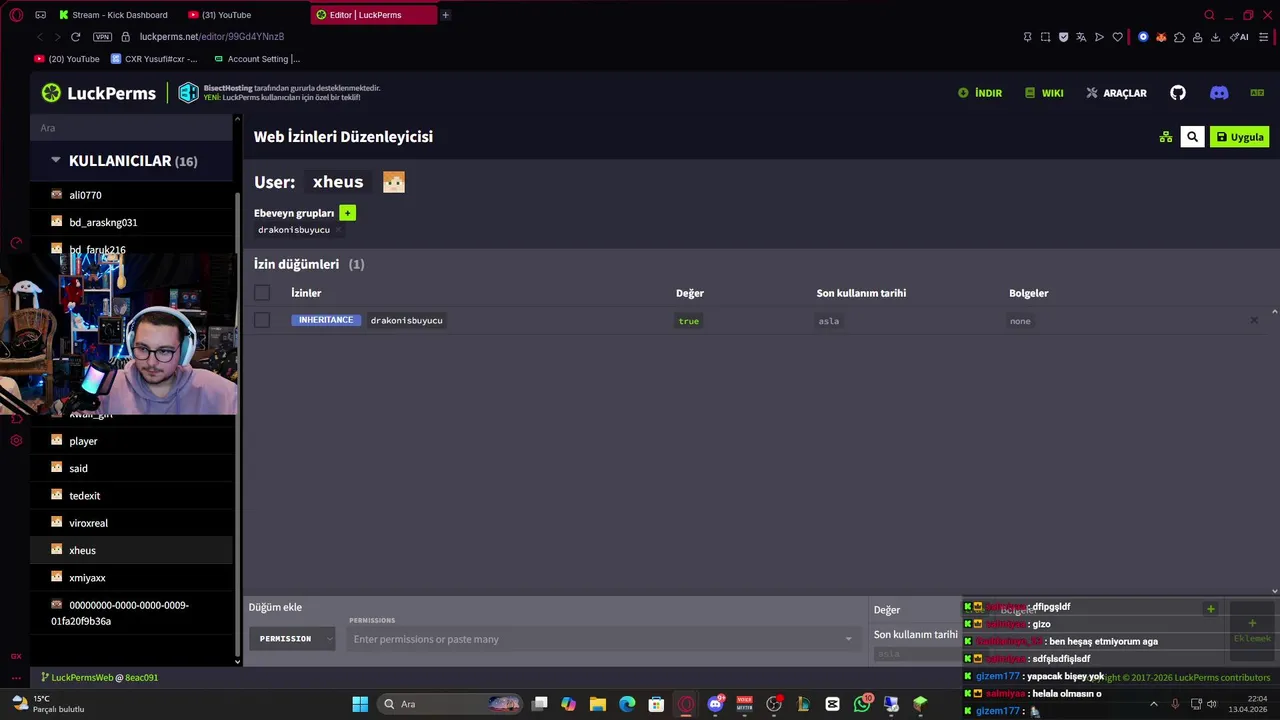Select user xheus in sidebar
This screenshot has width=1280, height=720.
[132, 550]
